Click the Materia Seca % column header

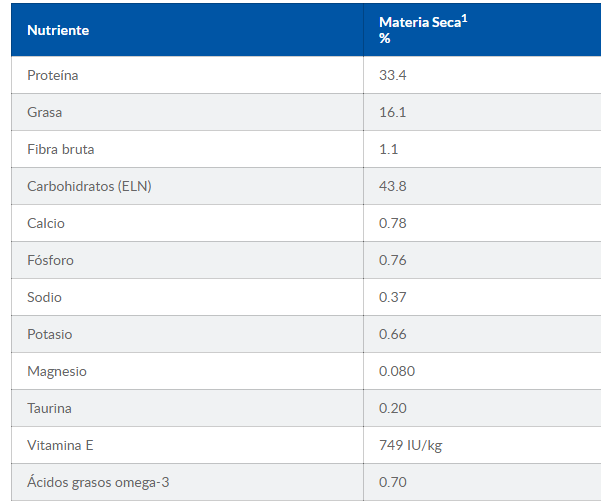(x=420, y=30)
